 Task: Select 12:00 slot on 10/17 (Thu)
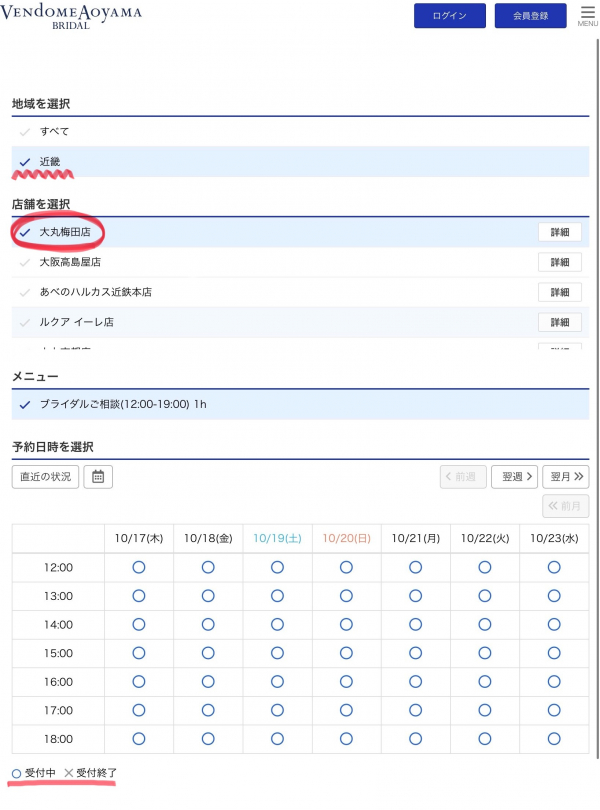coord(139,567)
